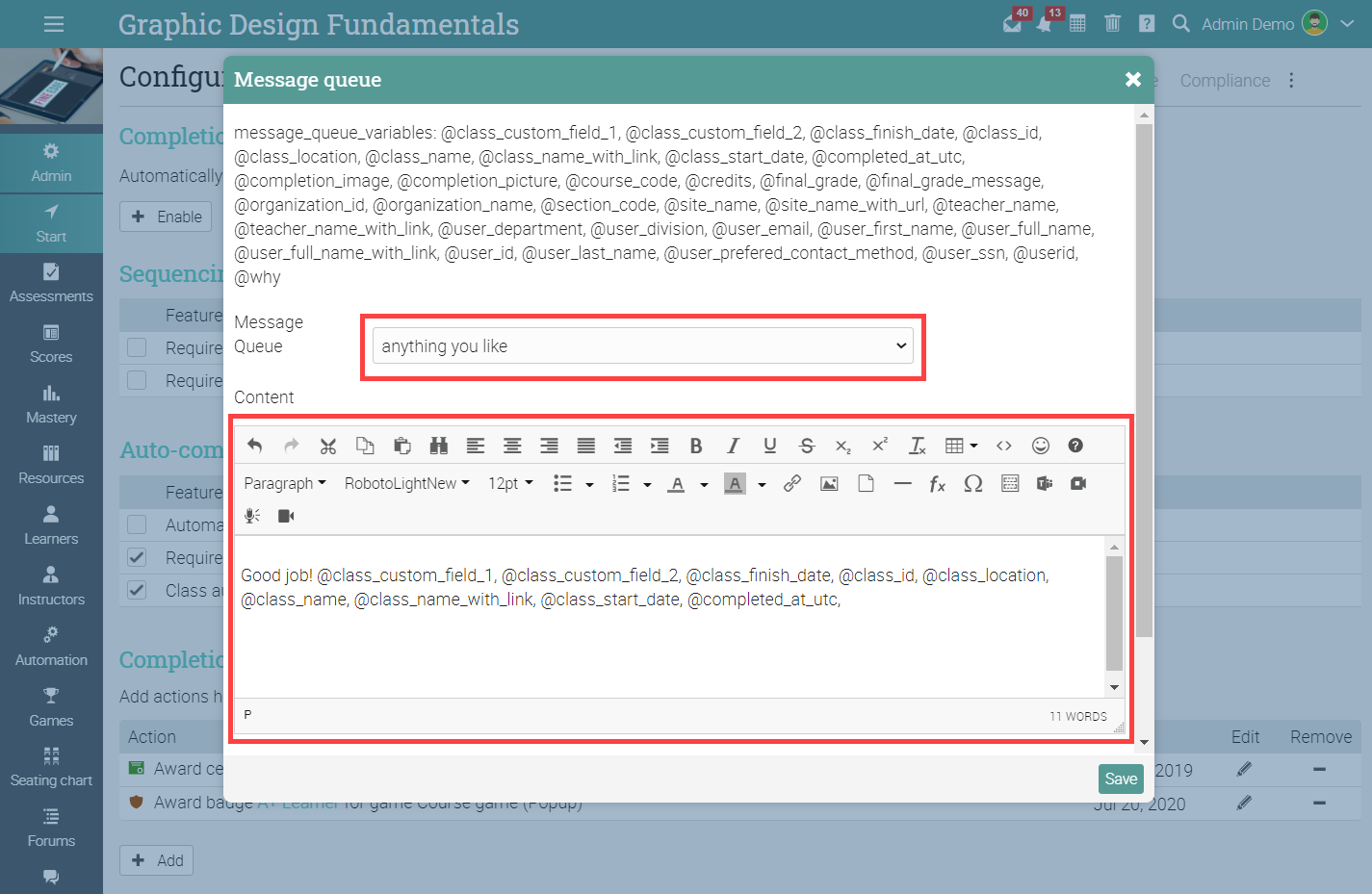
Task: Toggle first Require checkbox under Sequencing
Action: (x=137, y=347)
